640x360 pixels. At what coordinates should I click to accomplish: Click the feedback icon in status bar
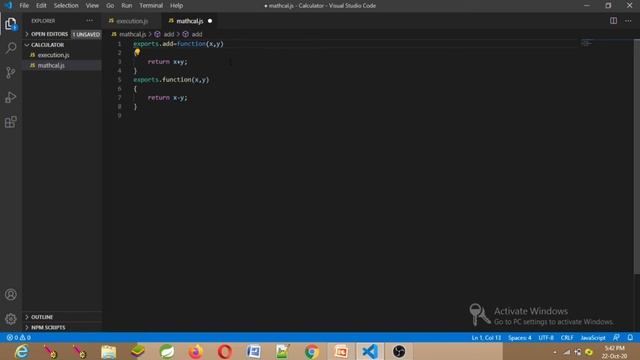pyautogui.click(x=616, y=338)
